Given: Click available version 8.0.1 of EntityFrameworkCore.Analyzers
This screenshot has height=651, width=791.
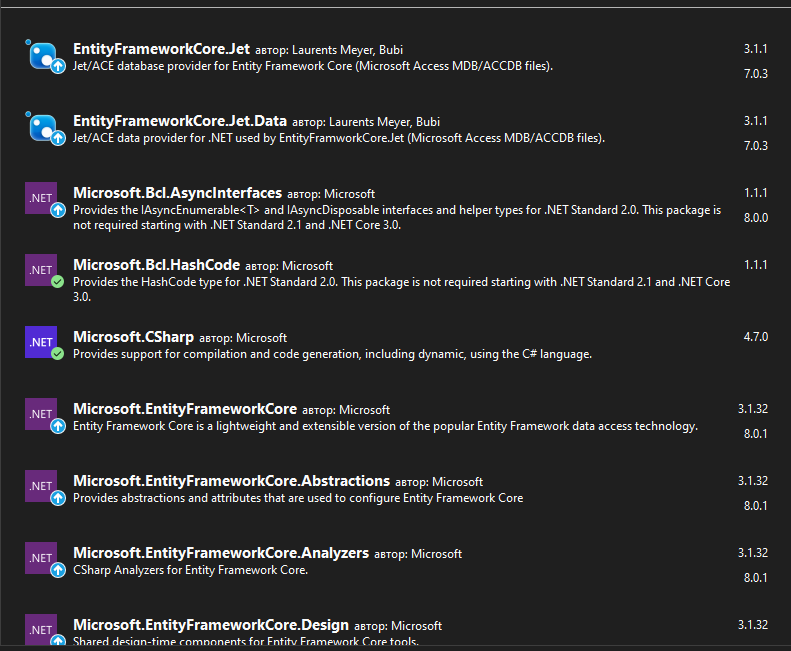Looking at the screenshot, I should tap(756, 578).
